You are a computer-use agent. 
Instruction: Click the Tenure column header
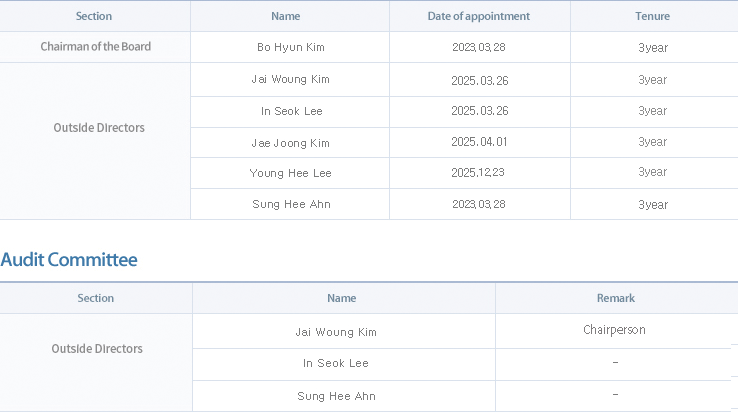[x=652, y=16]
